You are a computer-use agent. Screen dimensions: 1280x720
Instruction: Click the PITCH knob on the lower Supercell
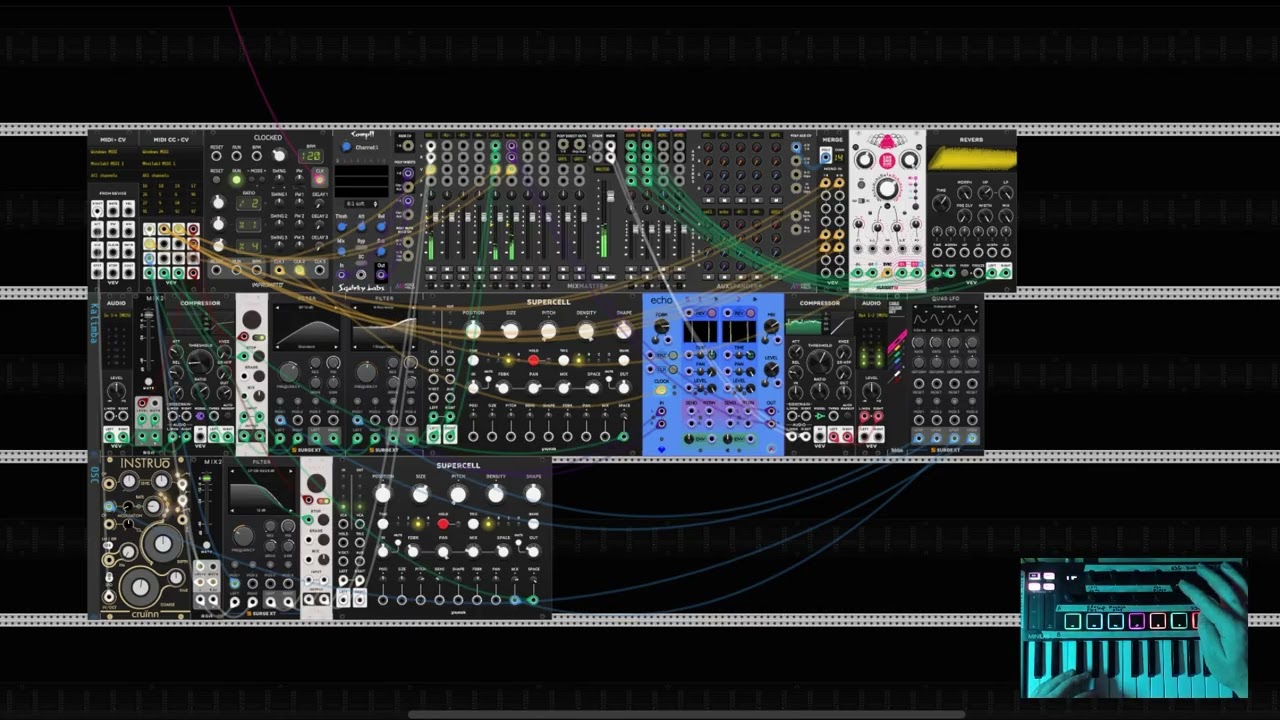pyautogui.click(x=458, y=494)
